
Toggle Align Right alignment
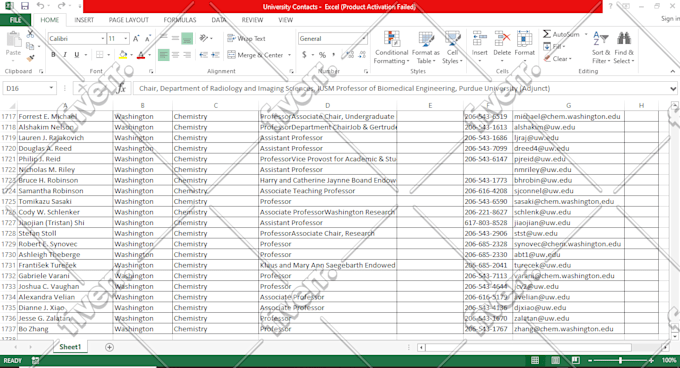point(187,55)
